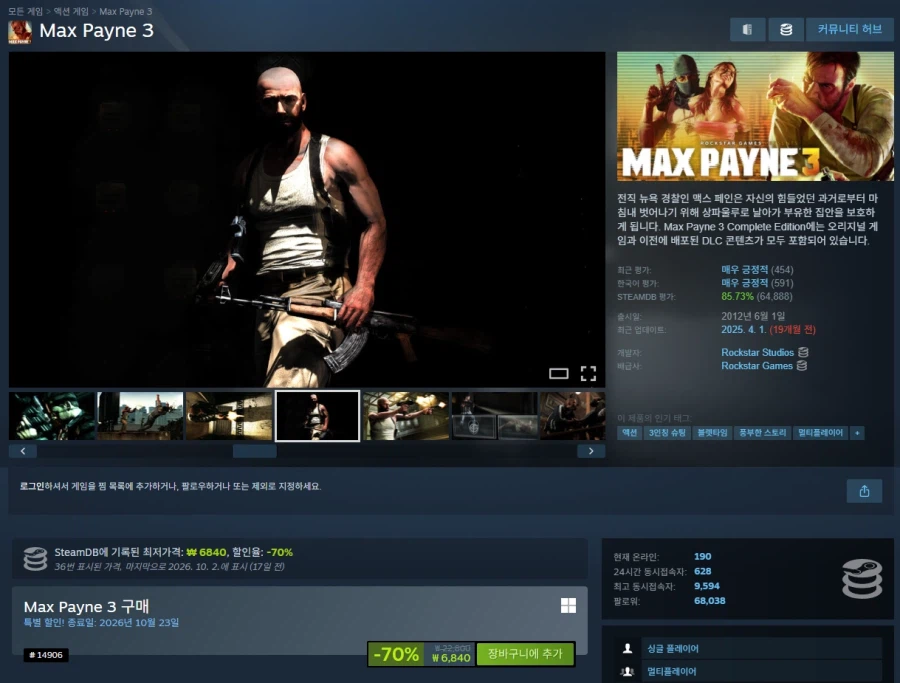Expand more tags with plus button
The height and width of the screenshot is (683, 900).
click(857, 433)
